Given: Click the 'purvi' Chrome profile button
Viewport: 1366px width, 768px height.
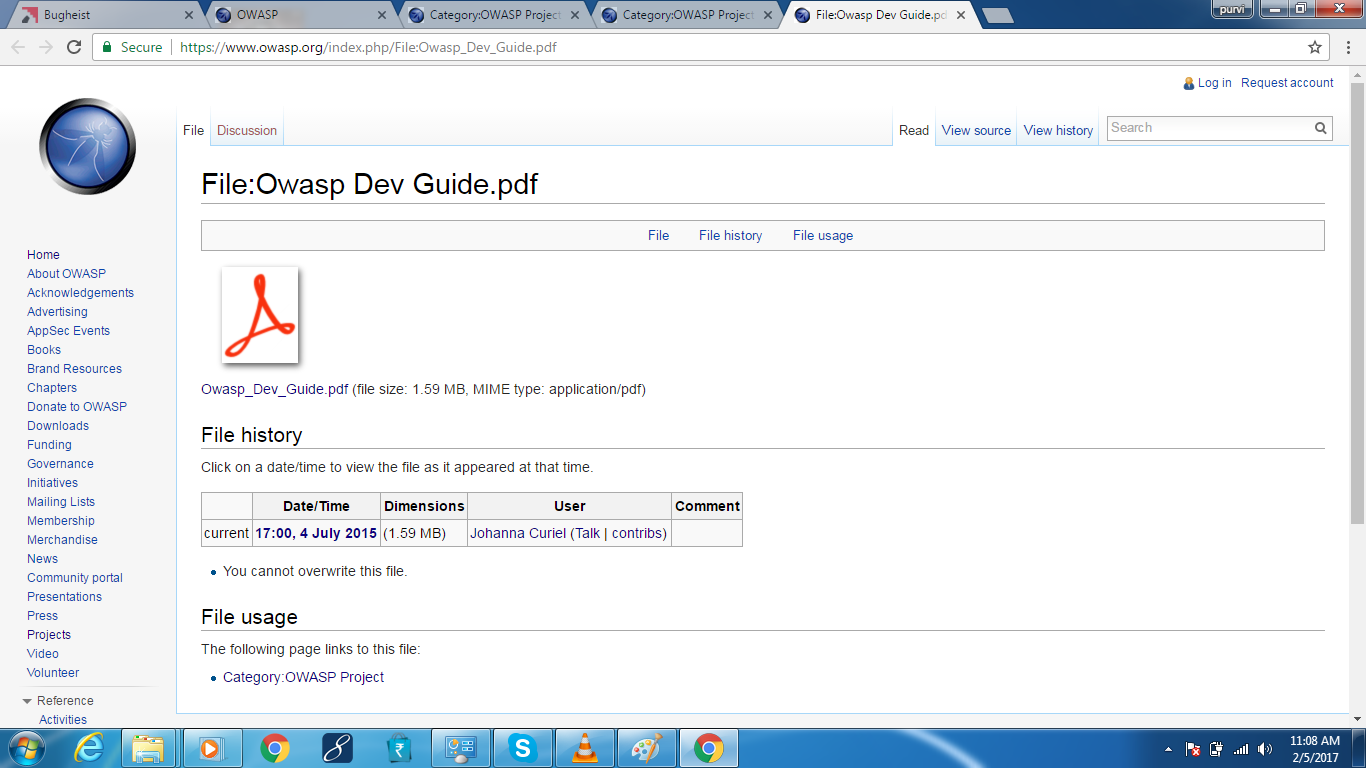Looking at the screenshot, I should (x=1230, y=9).
